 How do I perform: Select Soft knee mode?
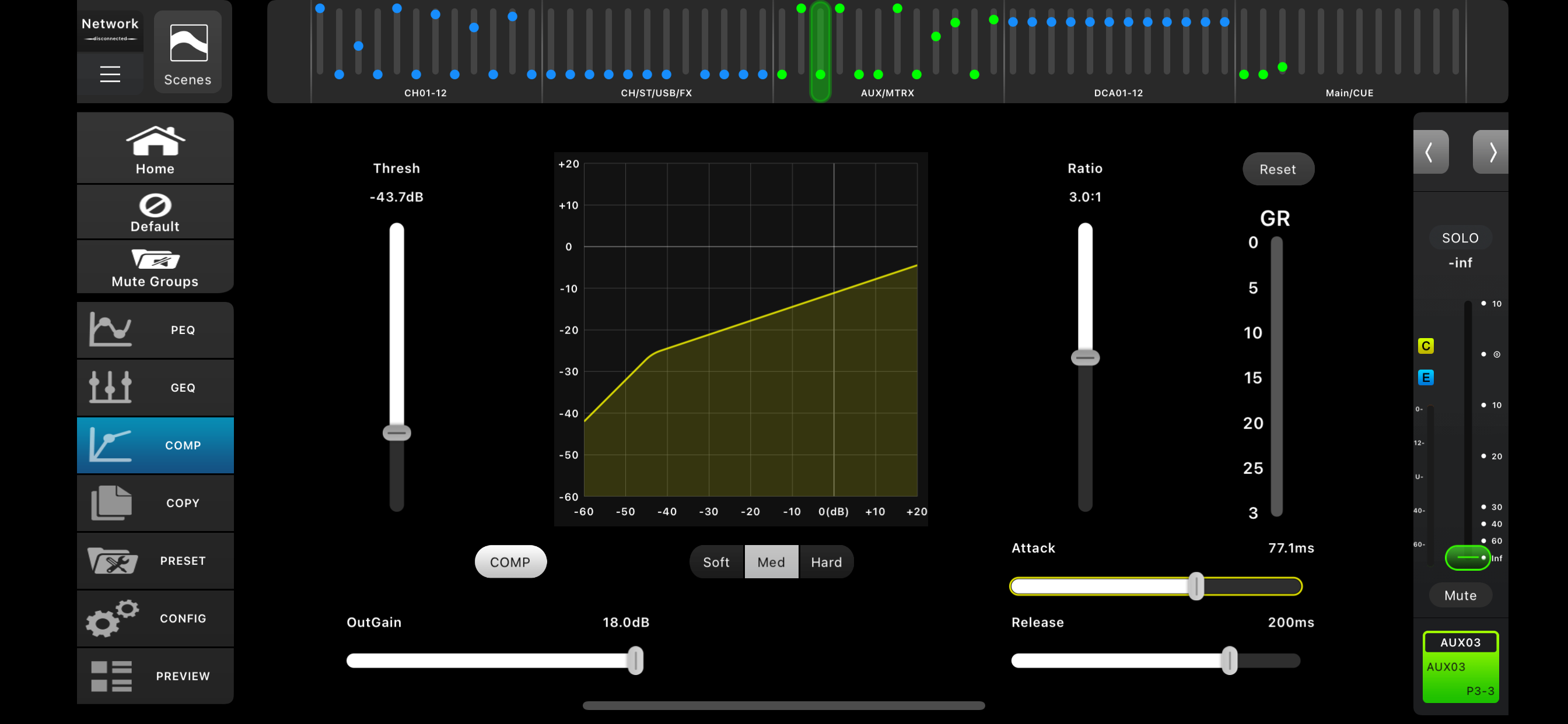(716, 561)
